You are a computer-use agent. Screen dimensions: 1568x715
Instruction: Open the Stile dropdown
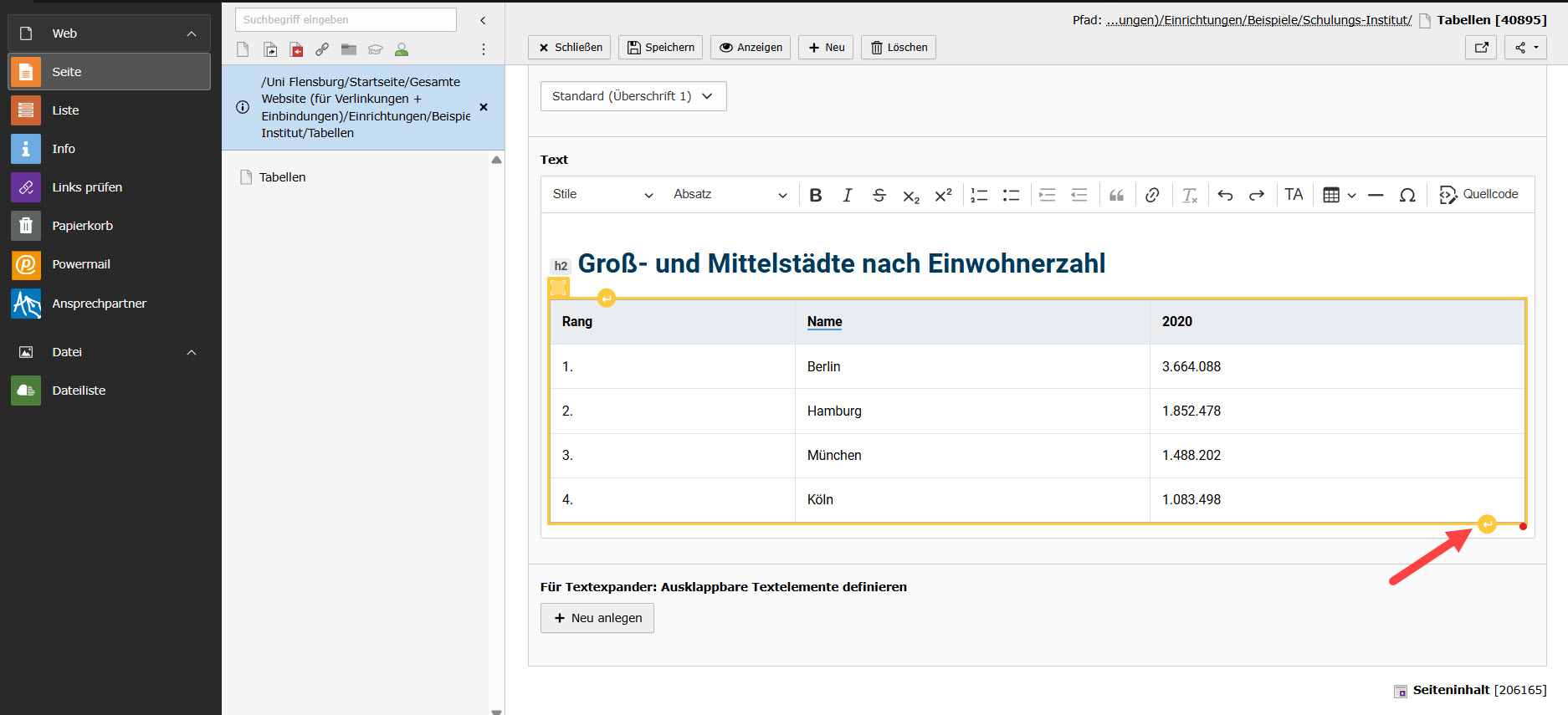point(602,195)
